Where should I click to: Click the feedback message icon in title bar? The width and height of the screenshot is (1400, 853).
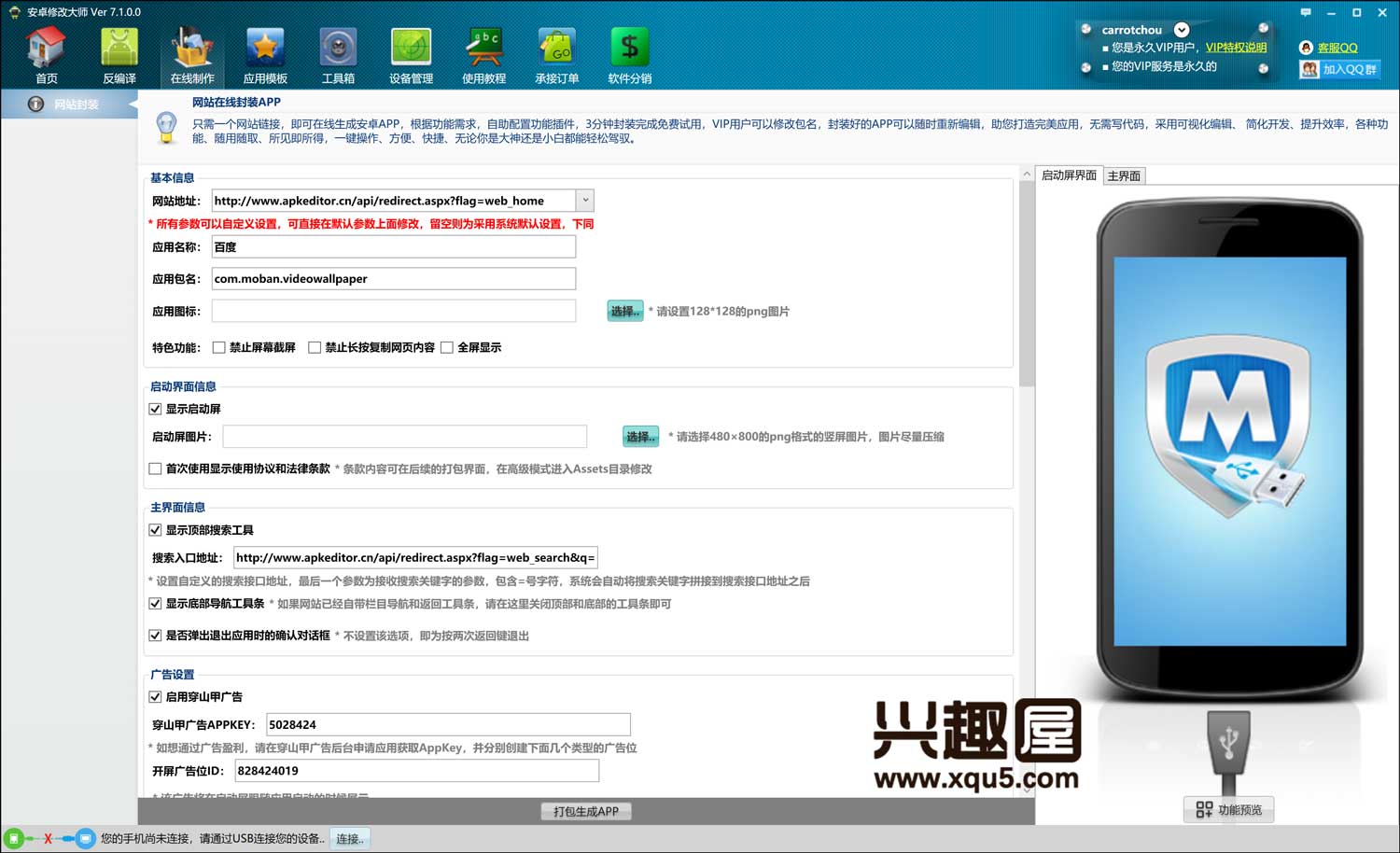[x=1305, y=12]
